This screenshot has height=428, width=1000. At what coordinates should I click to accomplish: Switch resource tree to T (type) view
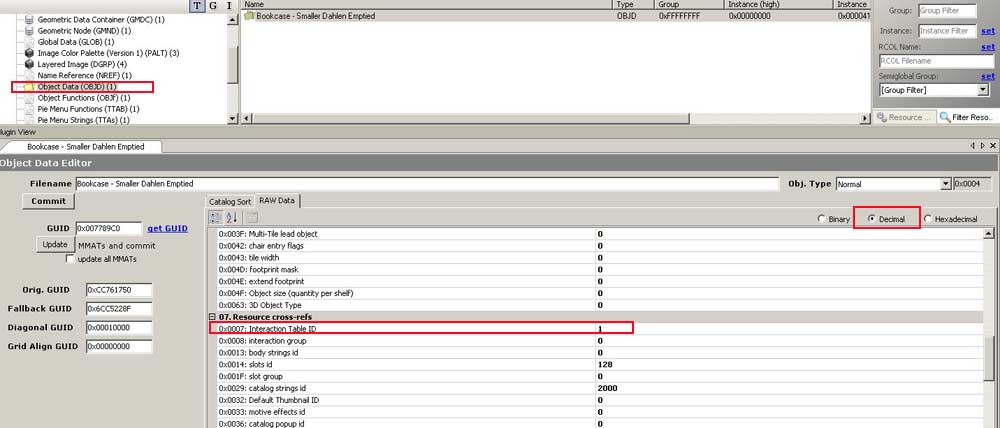(196, 6)
